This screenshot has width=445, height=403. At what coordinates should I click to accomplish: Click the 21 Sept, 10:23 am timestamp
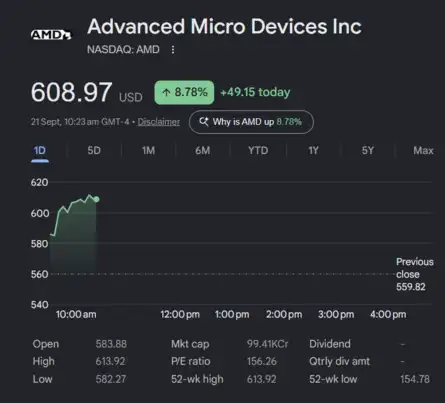[x=80, y=122]
